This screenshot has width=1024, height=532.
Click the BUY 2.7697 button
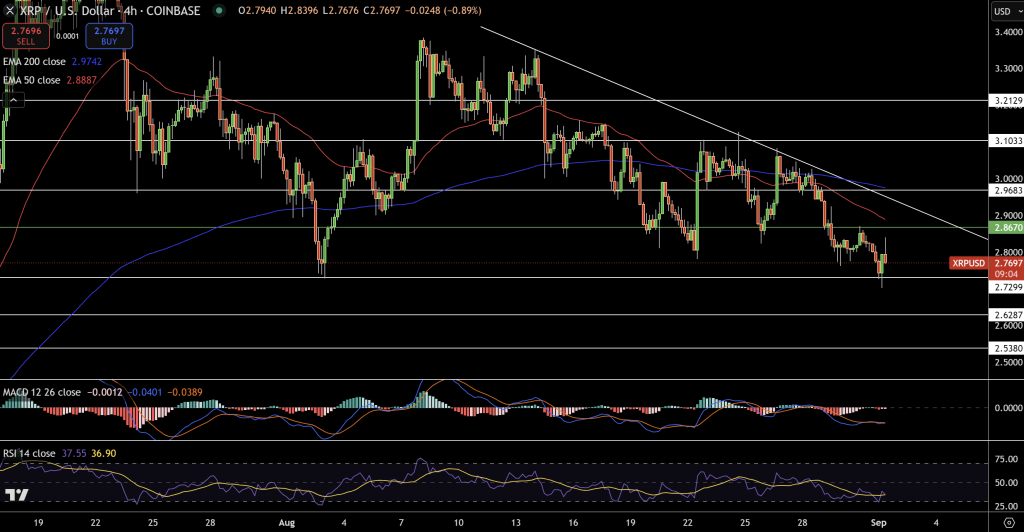[109, 36]
